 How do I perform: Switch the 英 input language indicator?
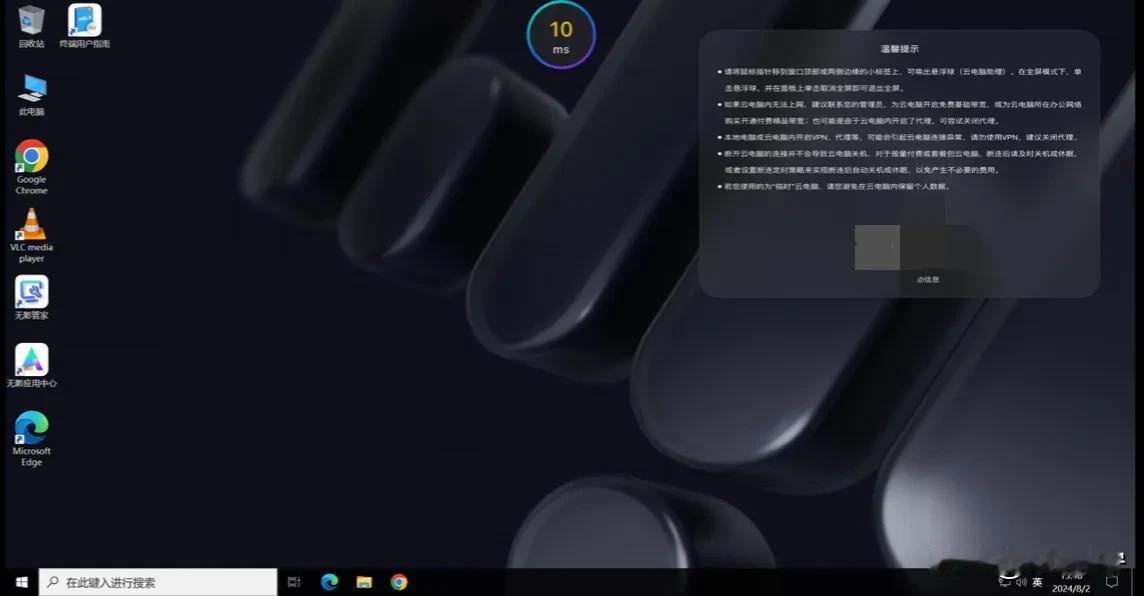click(1037, 582)
